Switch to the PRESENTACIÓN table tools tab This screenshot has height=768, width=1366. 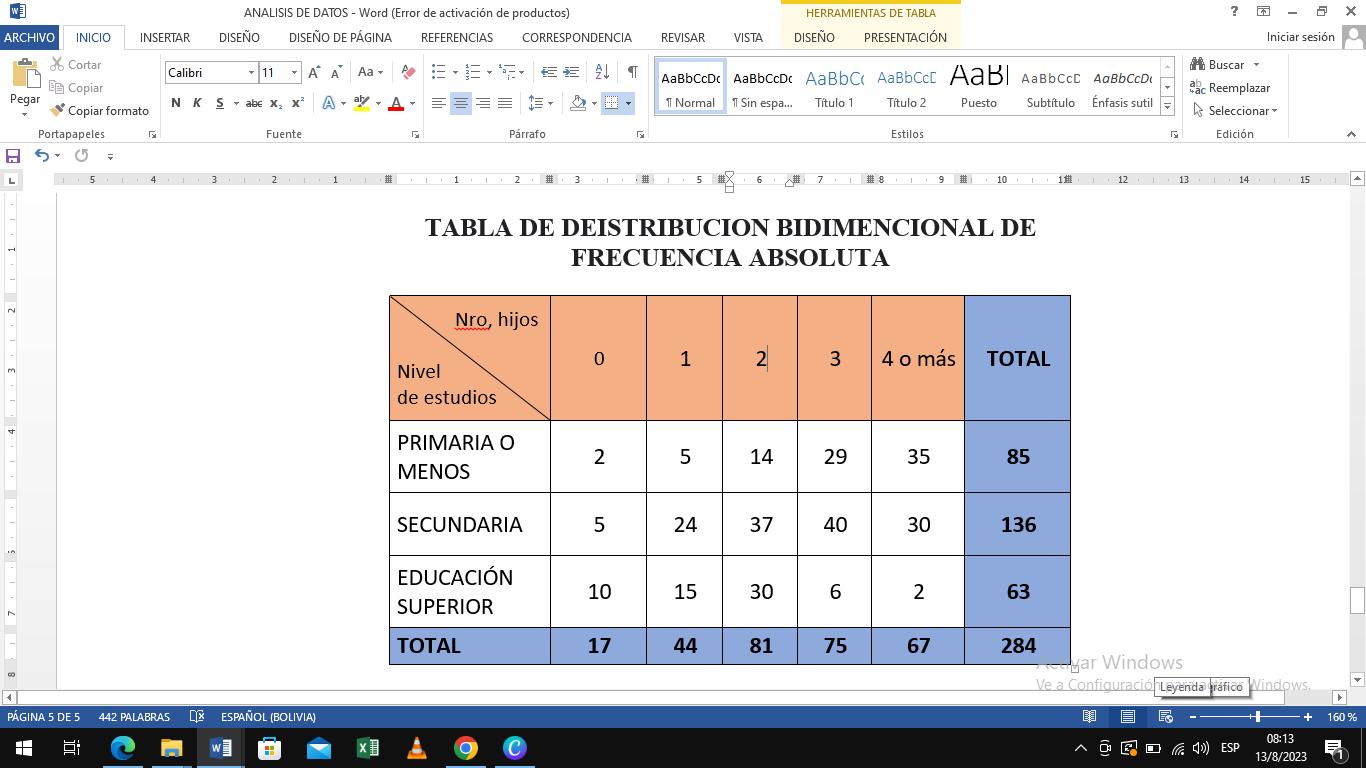pyautogui.click(x=905, y=37)
